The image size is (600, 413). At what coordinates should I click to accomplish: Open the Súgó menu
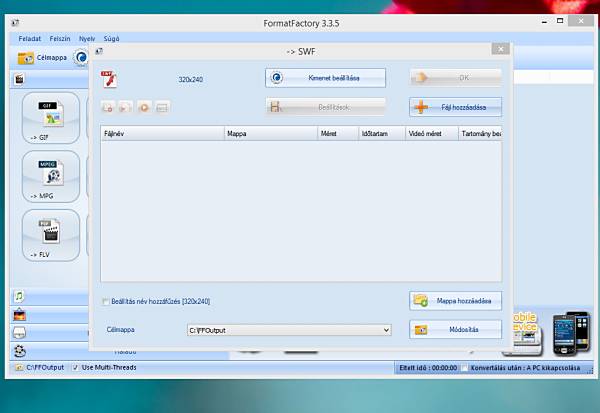[x=111, y=39]
